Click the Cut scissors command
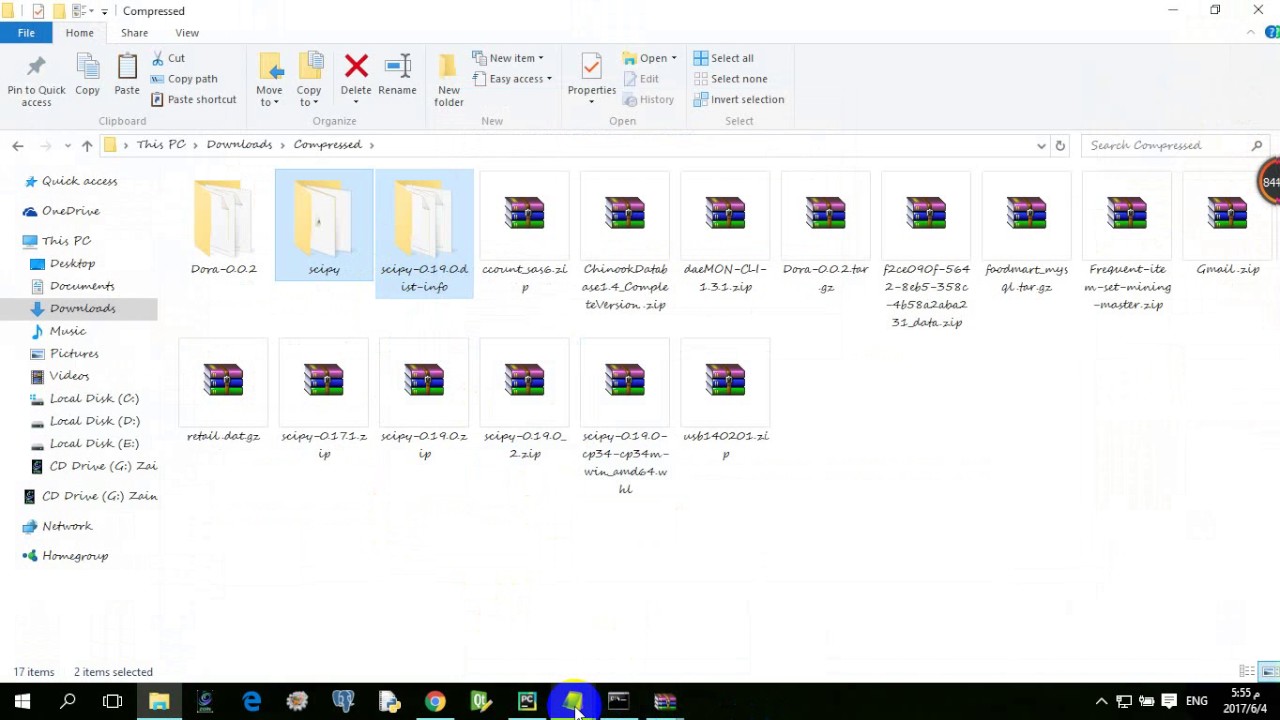 coord(168,58)
